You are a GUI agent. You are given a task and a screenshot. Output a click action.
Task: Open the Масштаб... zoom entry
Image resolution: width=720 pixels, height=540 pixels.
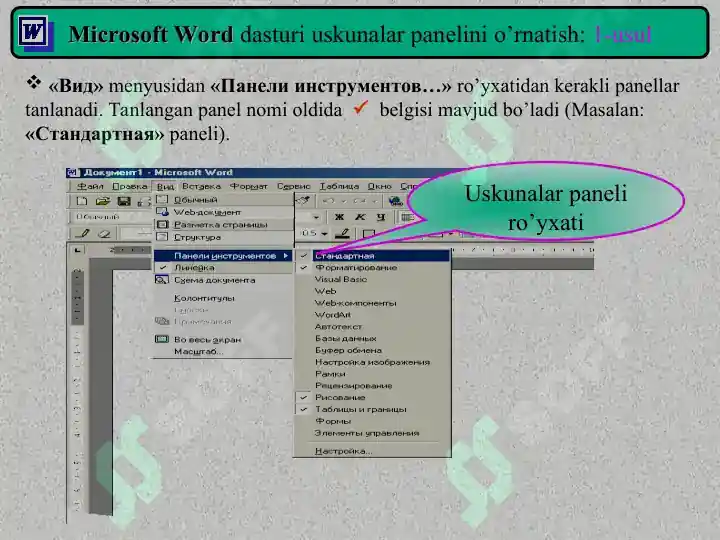pyautogui.click(x=223, y=351)
